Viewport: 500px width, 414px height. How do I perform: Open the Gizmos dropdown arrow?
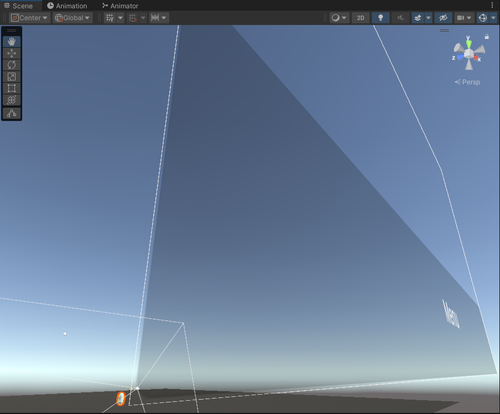493,18
